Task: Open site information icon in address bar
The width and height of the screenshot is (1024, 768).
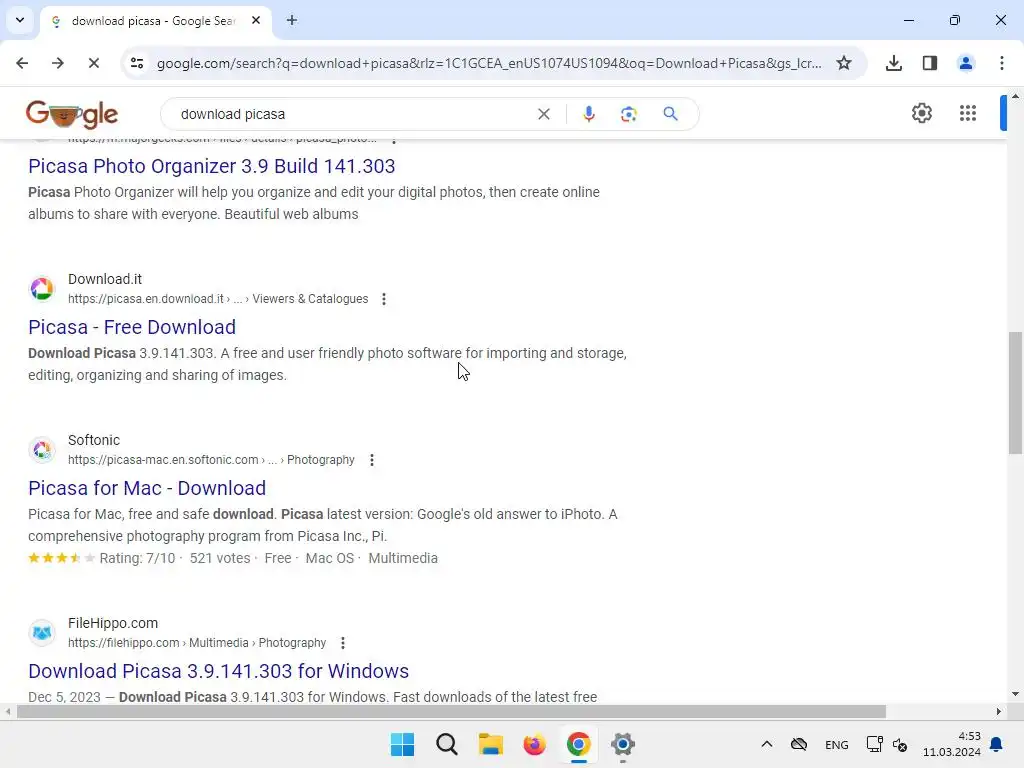Action: 137,63
